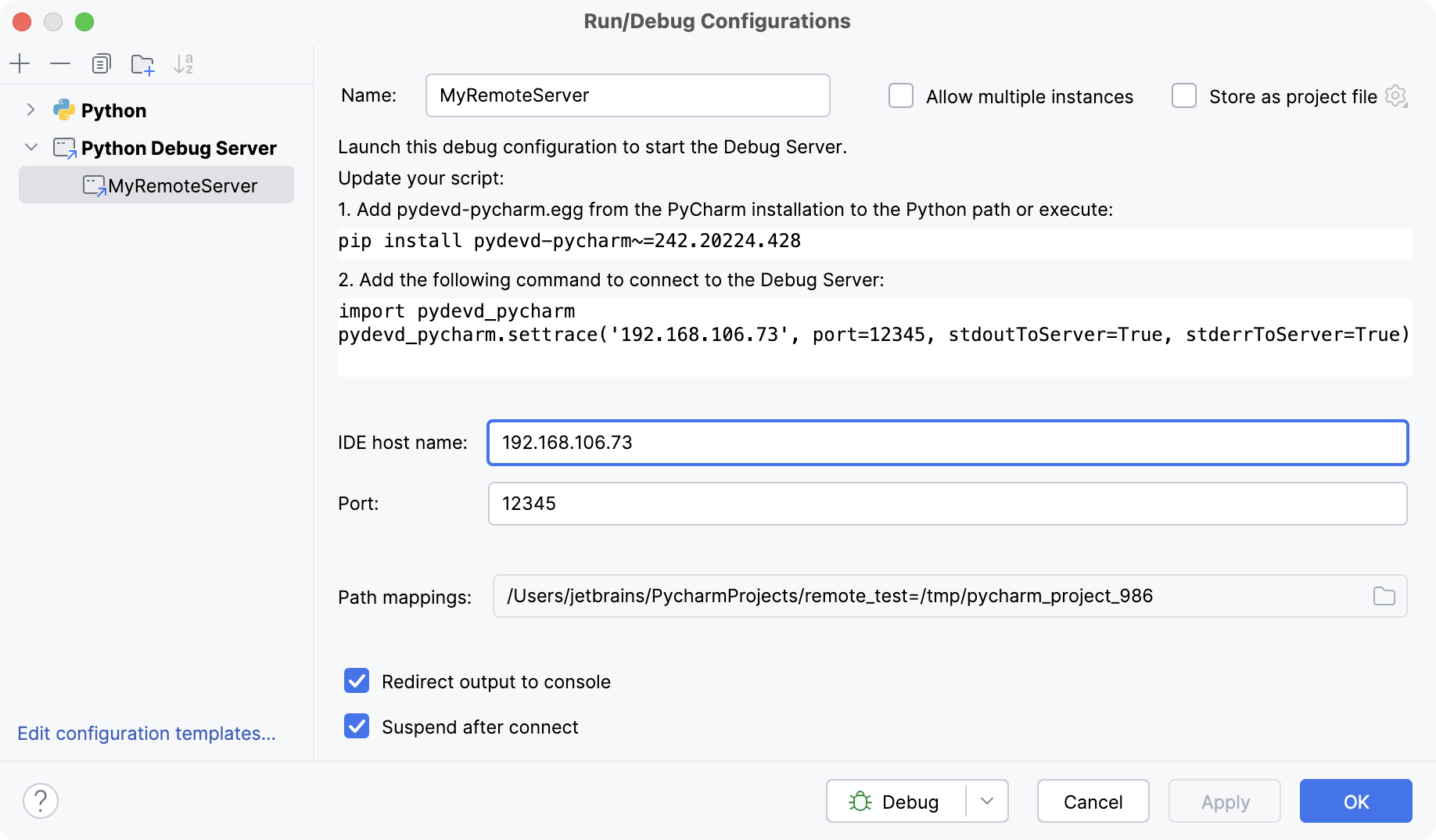Check the Store as project file box

pos(1184,96)
